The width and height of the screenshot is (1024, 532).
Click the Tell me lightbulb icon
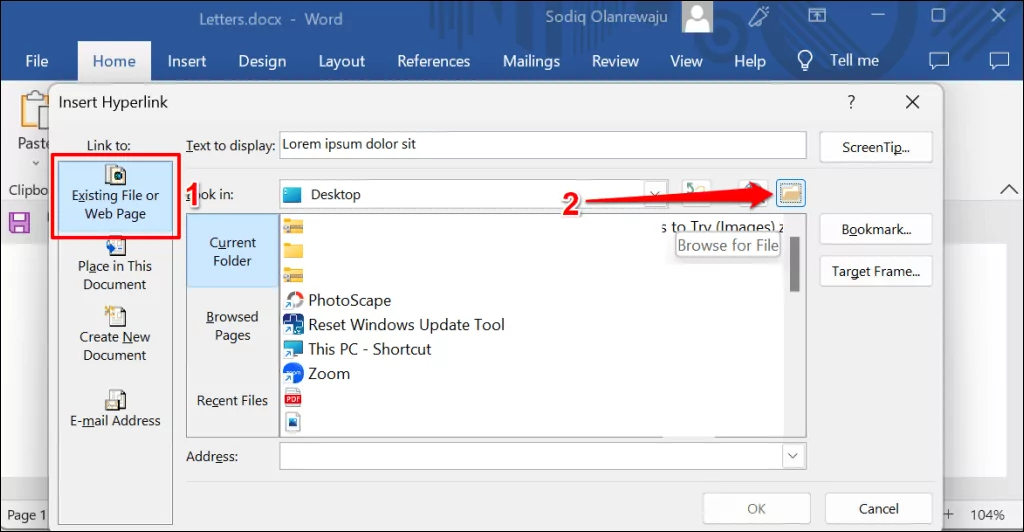coord(805,61)
